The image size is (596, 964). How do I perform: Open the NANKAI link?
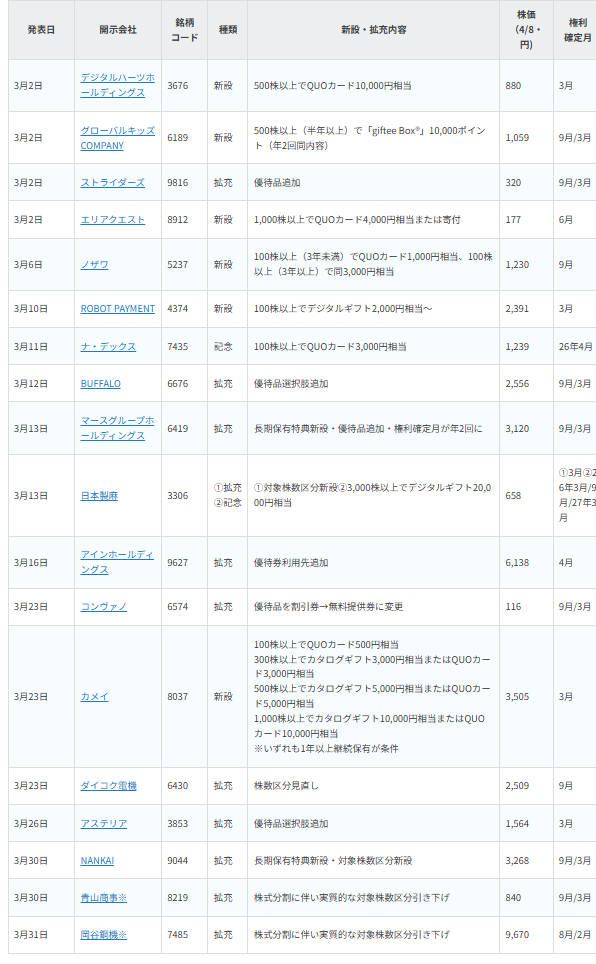[97, 861]
